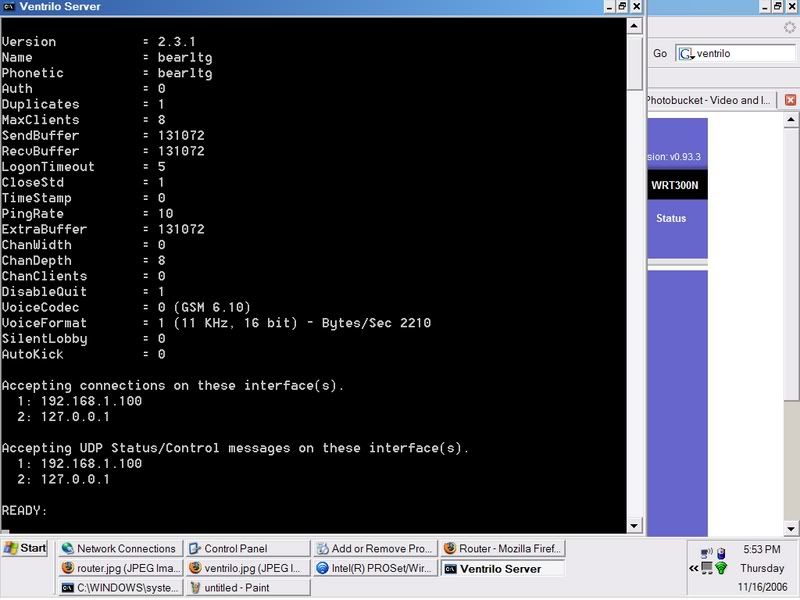This screenshot has width=800, height=600.
Task: Click the WRT300N label in router page
Action: pos(674,185)
